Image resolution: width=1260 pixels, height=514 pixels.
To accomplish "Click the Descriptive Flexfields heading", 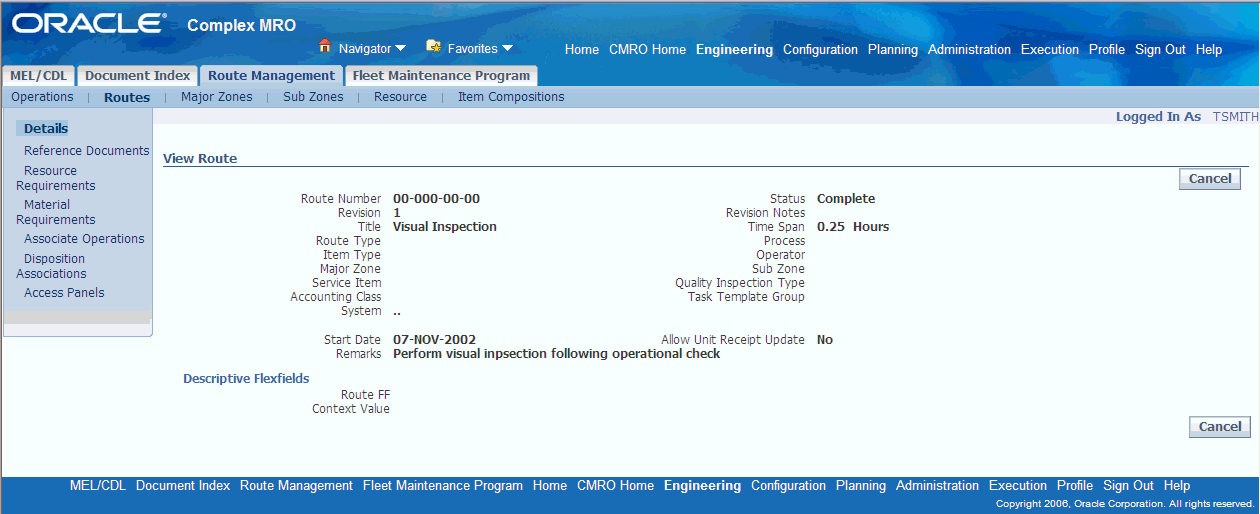I will click(246, 378).
